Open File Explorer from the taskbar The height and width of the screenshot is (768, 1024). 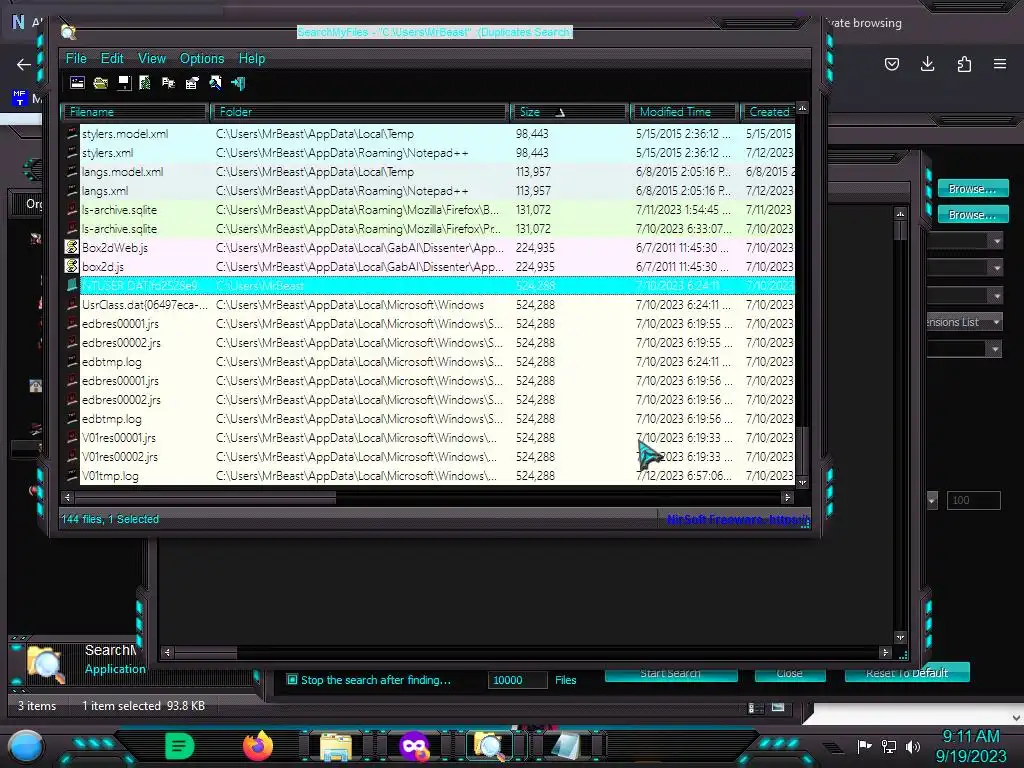pos(336,746)
